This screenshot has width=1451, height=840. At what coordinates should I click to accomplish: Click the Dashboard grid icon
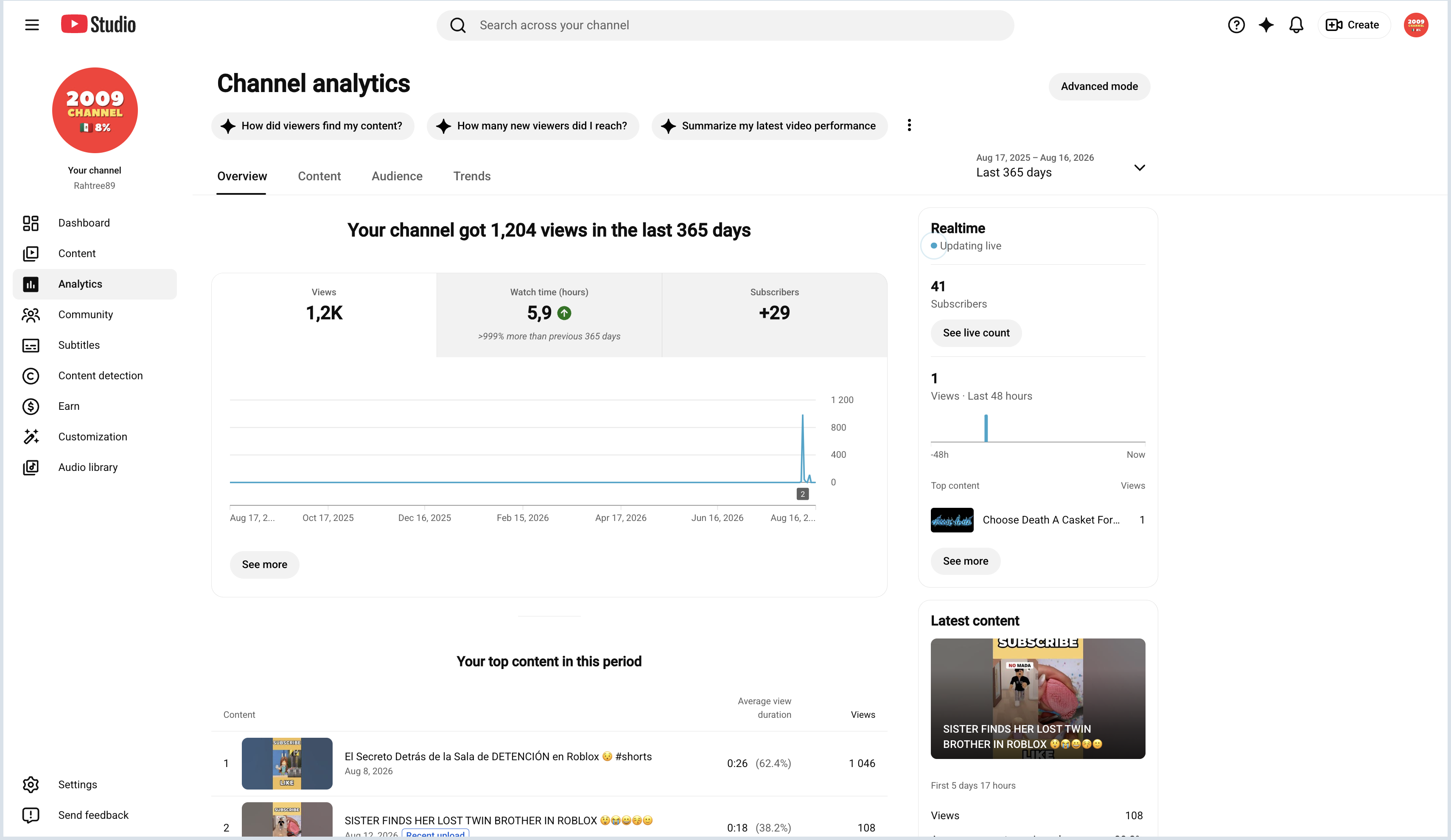point(31,223)
